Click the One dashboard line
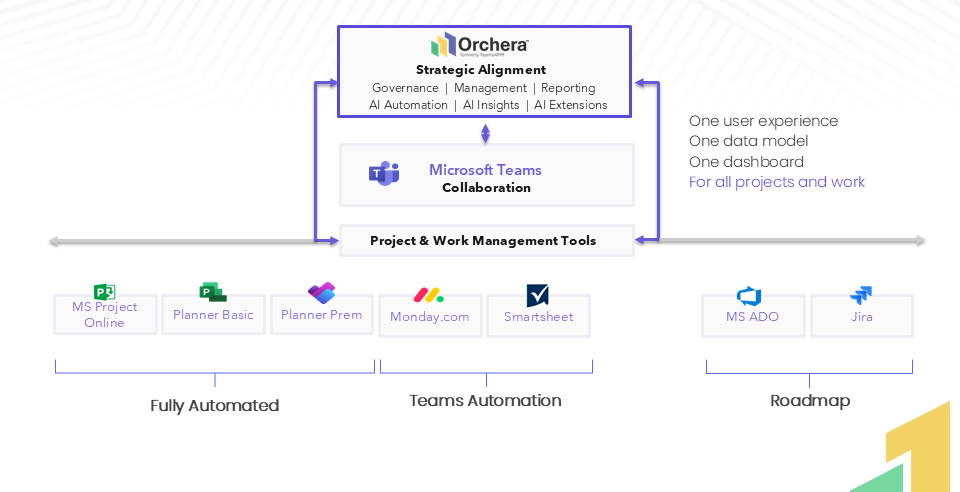This screenshot has width=960, height=492. [x=746, y=162]
